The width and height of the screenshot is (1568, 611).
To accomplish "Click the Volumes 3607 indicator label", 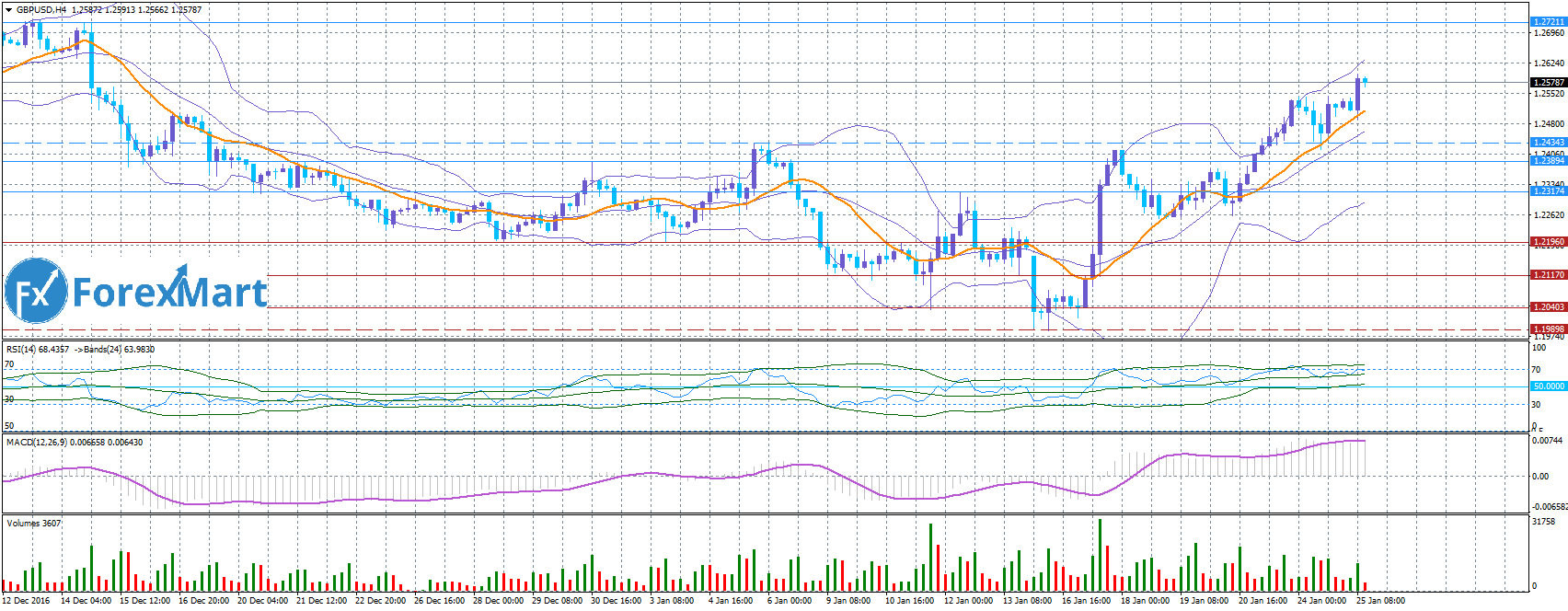I will (34, 524).
